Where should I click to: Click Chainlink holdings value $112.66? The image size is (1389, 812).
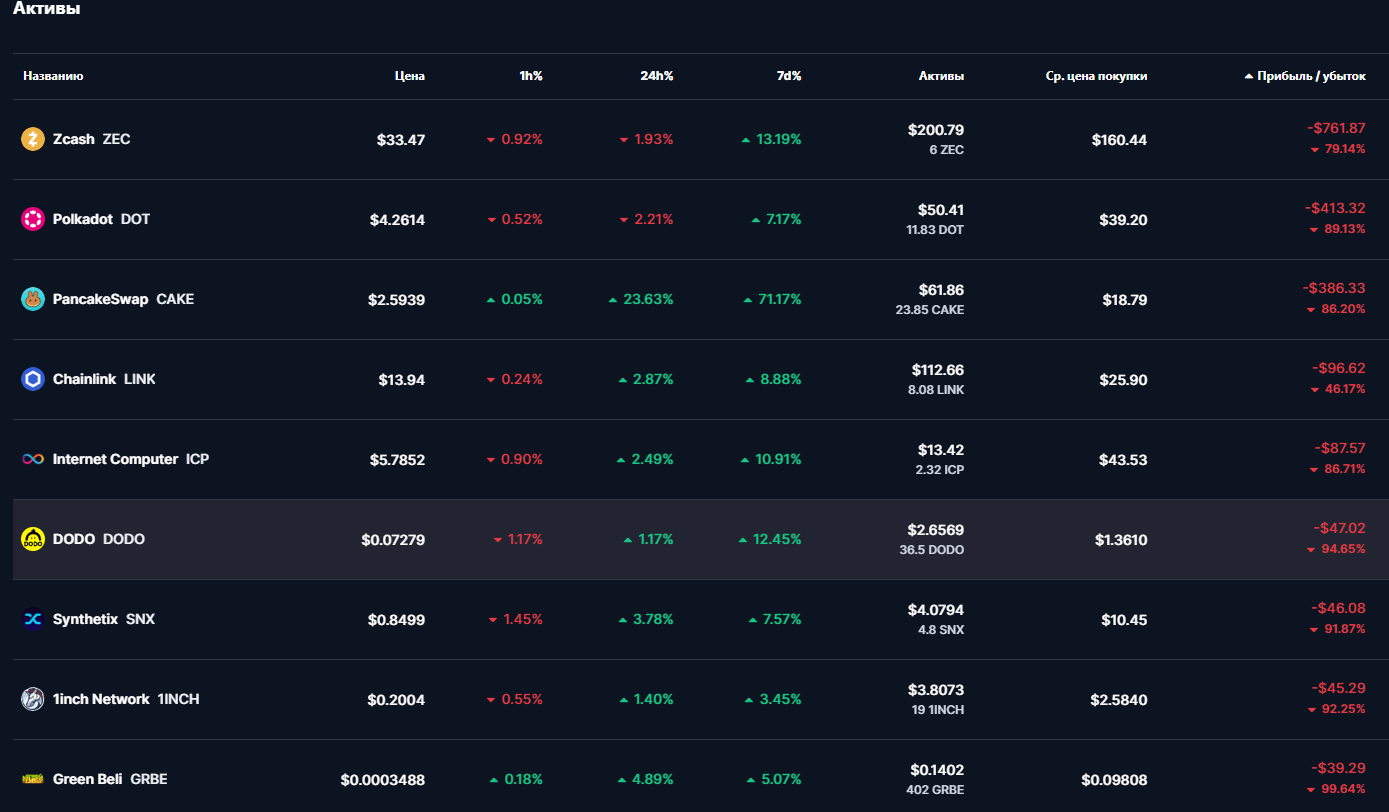937,370
